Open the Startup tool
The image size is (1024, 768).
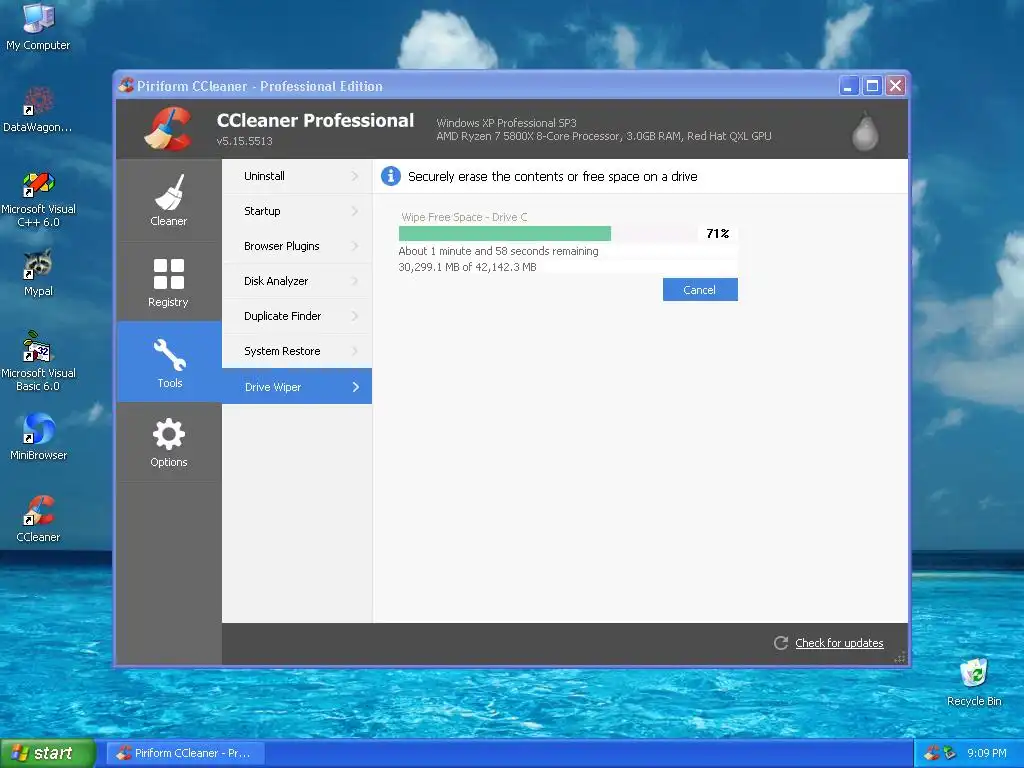pyautogui.click(x=296, y=211)
